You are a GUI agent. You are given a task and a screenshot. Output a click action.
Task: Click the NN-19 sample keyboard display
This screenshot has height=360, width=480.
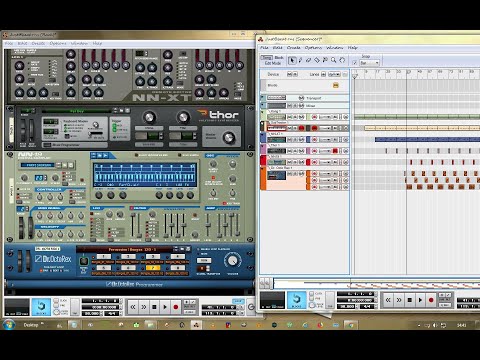(145, 175)
